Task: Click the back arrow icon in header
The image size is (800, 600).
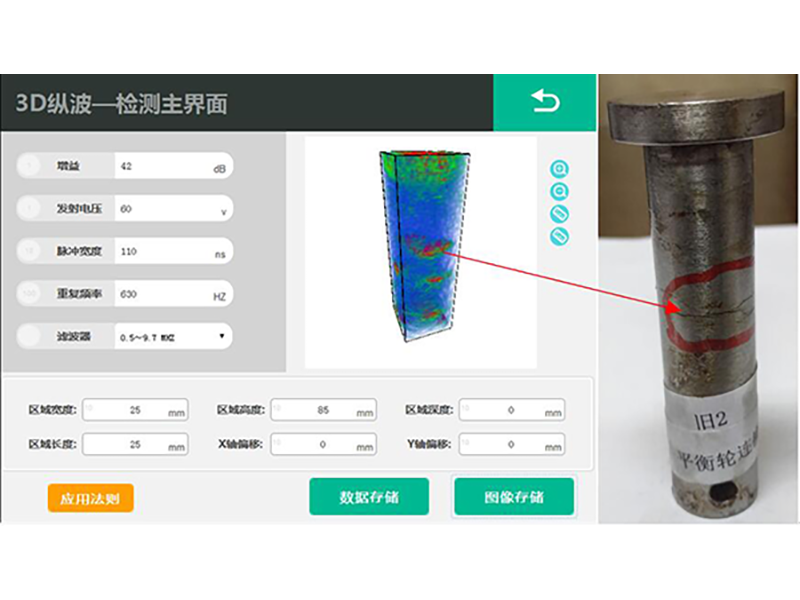Action: click(x=545, y=102)
